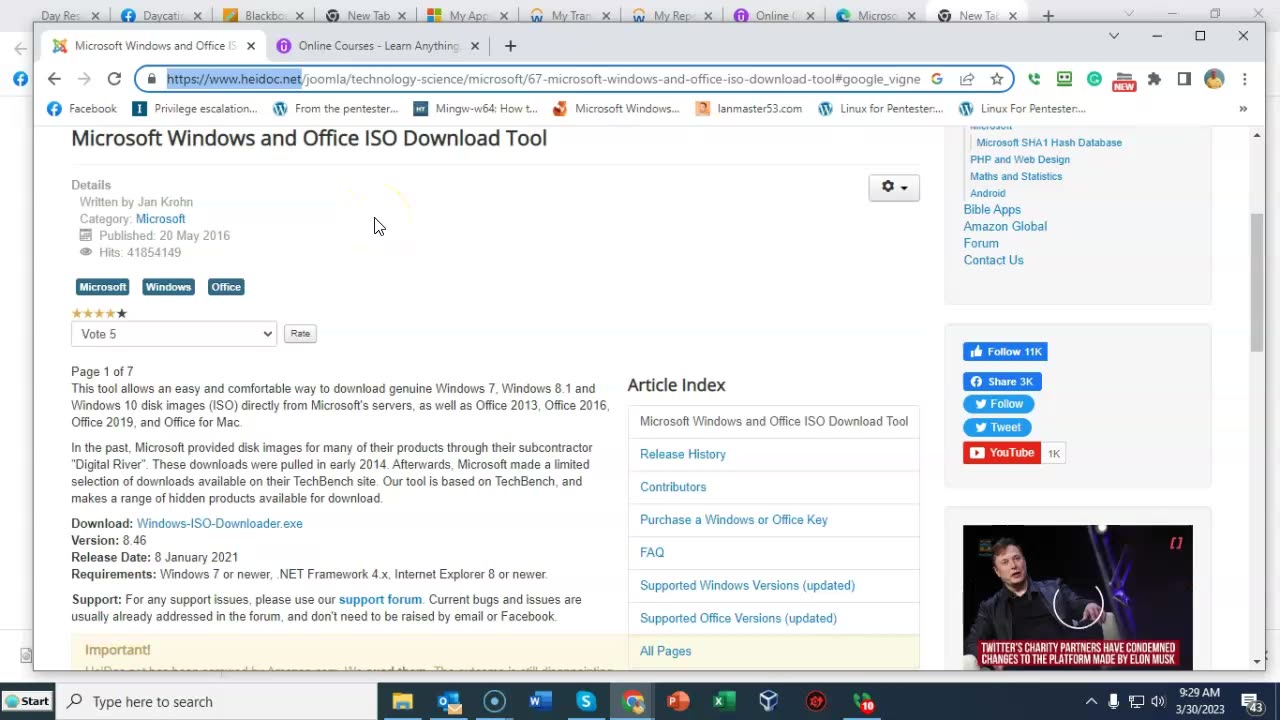Select the Microsoft Windows and Office tab
The image size is (1280, 720).
point(155,46)
